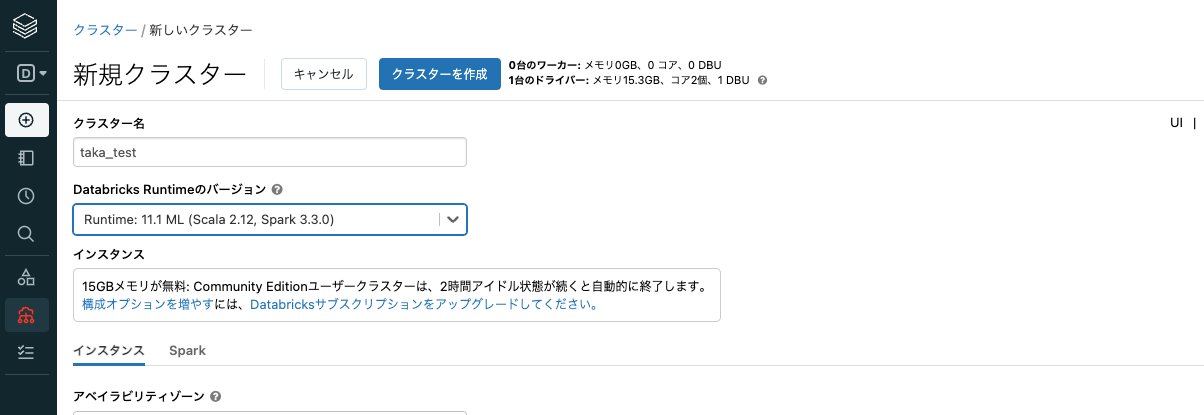Click the cluster name input field

(x=270, y=152)
